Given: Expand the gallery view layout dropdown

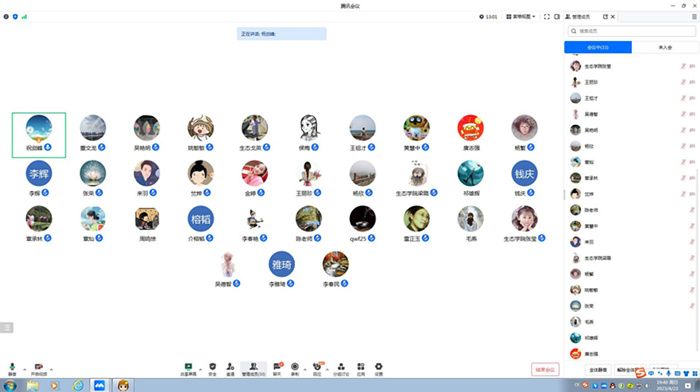Looking at the screenshot, I should tap(521, 17).
